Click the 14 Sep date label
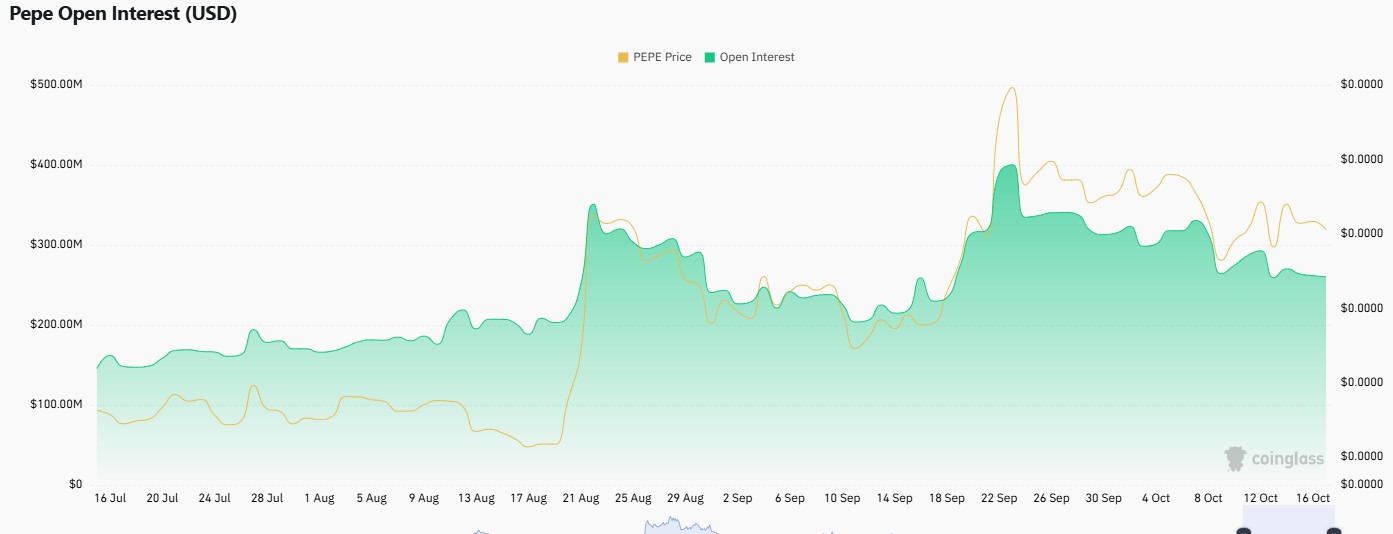Screen dimensions: 1393x534 point(894,498)
